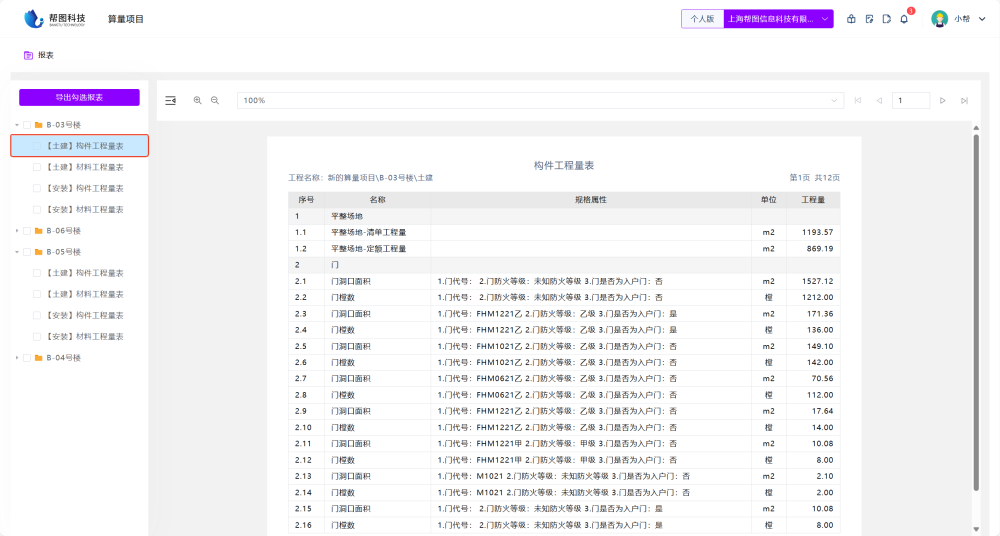
Task: Open the 100% zoom level dropdown
Action: pos(541,100)
